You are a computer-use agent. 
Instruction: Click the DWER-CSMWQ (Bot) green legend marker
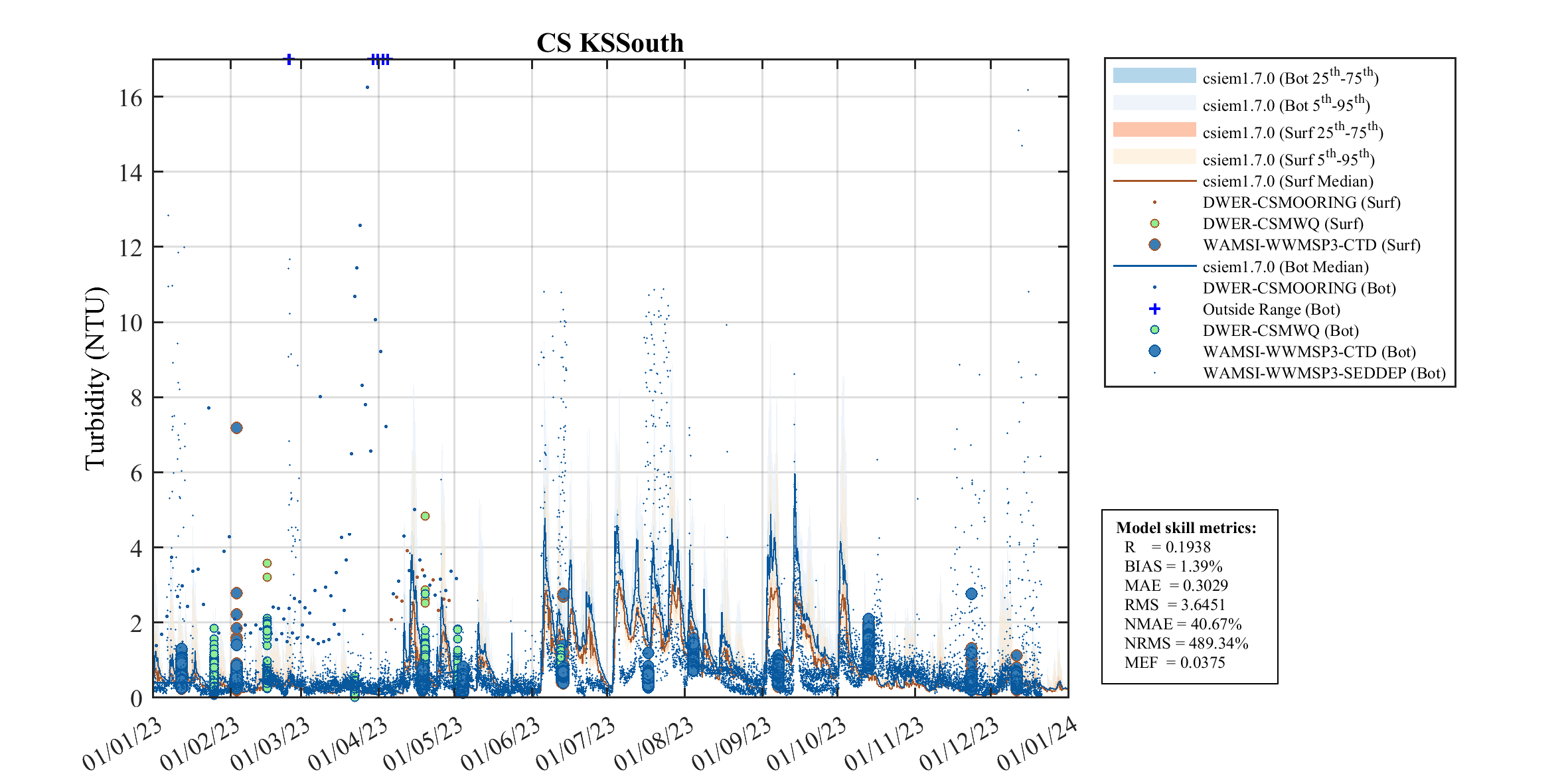pyautogui.click(x=1154, y=330)
